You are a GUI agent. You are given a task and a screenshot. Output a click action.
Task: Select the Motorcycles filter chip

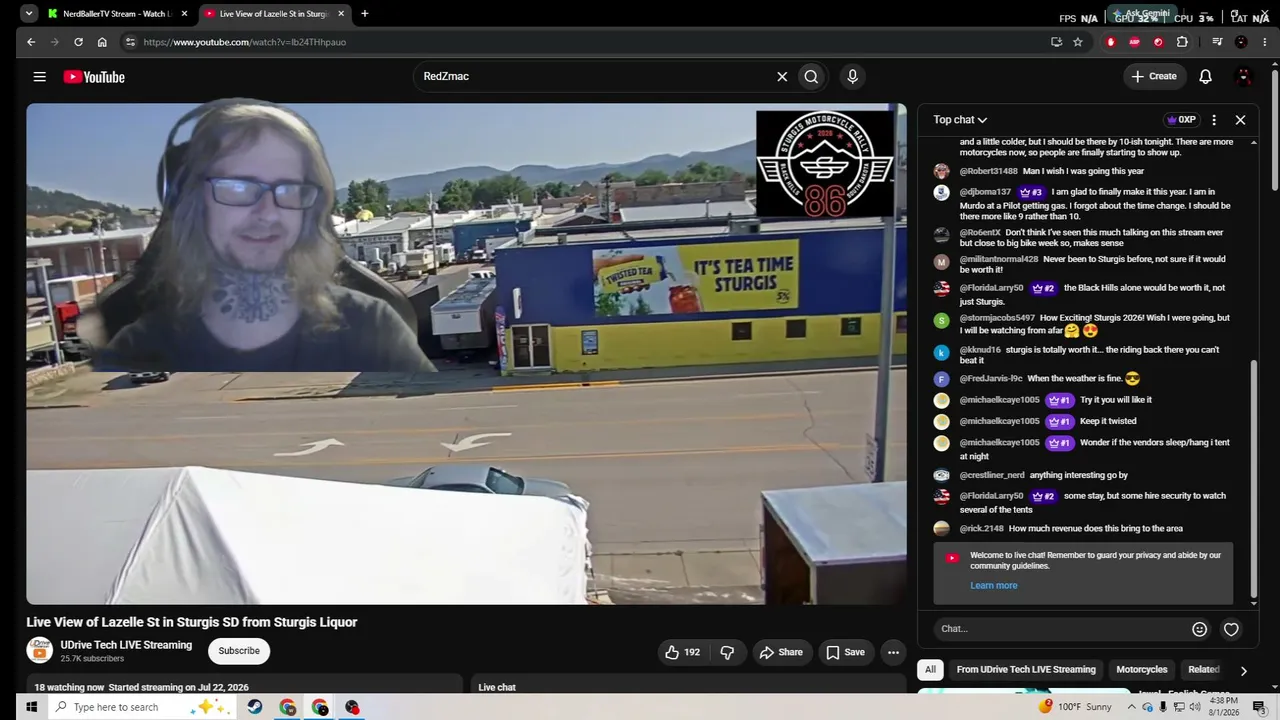1142,670
